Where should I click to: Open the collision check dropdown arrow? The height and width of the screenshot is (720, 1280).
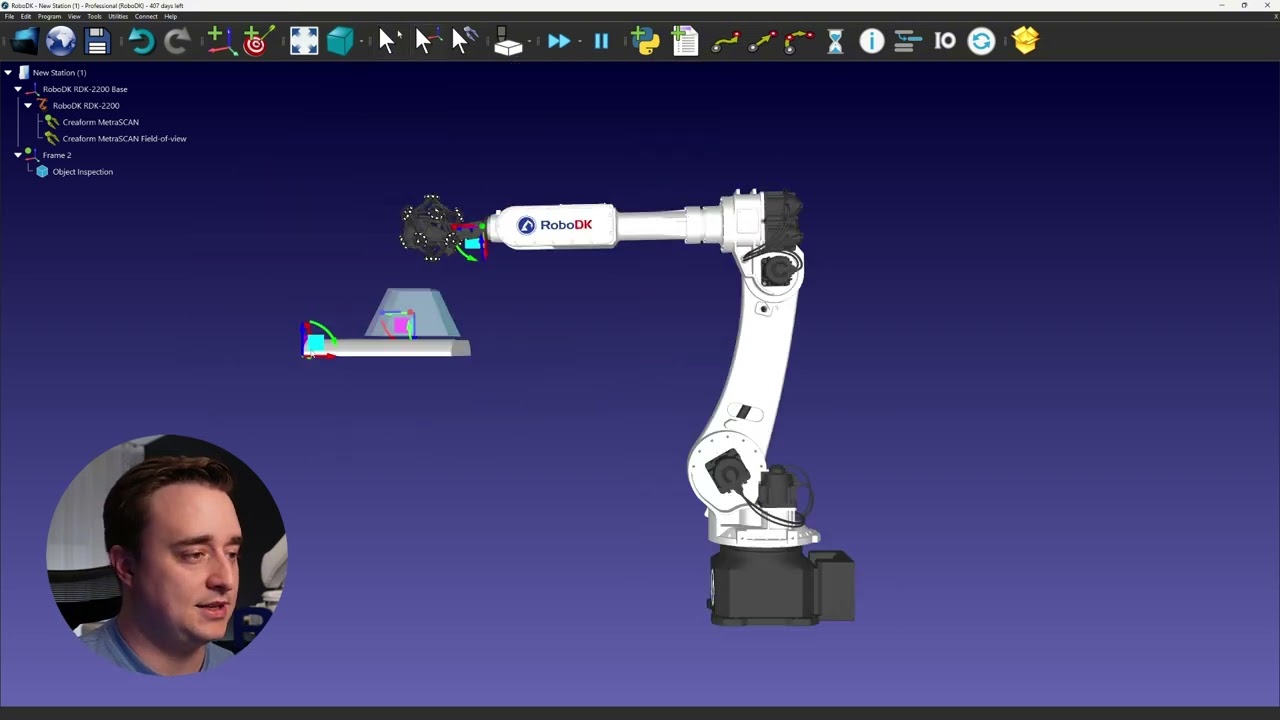coord(529,41)
